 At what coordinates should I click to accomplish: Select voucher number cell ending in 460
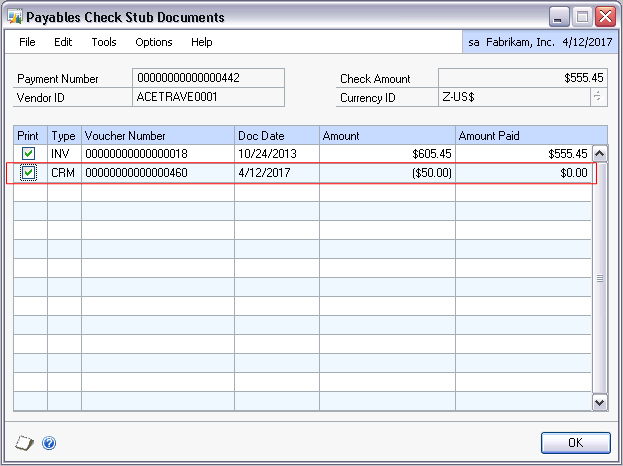click(157, 173)
